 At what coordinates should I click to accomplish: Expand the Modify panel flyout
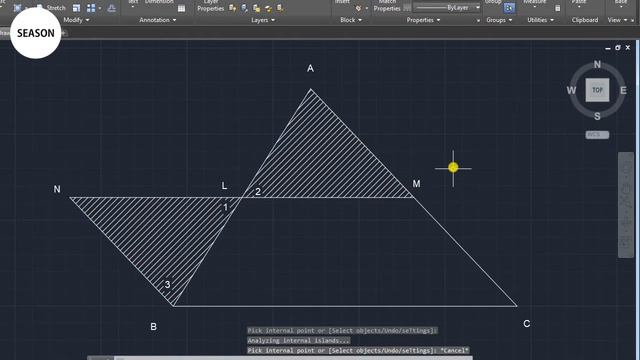click(76, 20)
